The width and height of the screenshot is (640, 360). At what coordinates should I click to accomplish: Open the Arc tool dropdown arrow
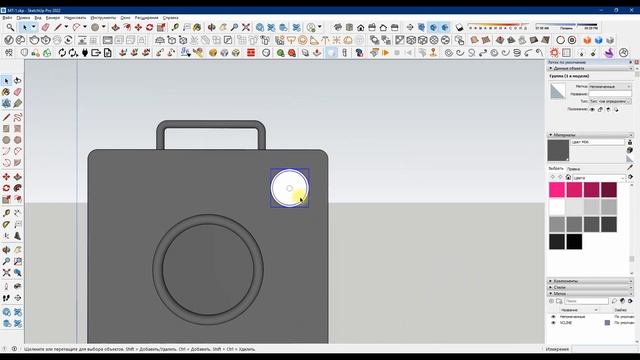(85, 27)
